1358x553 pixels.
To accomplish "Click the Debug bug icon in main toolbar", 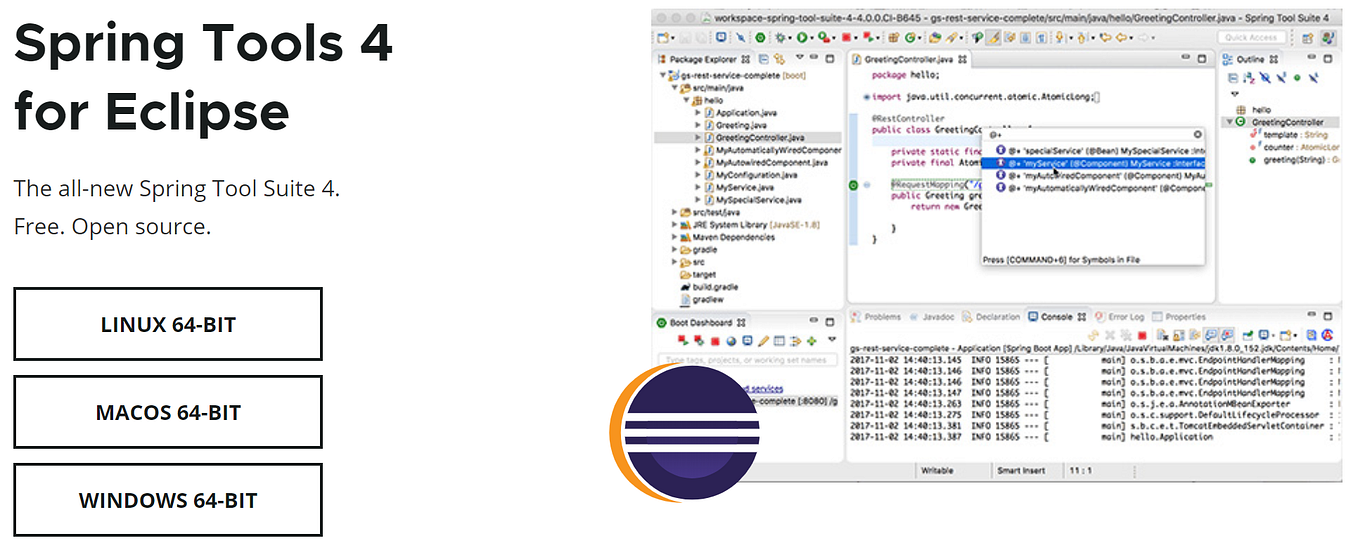I will 780,37.
